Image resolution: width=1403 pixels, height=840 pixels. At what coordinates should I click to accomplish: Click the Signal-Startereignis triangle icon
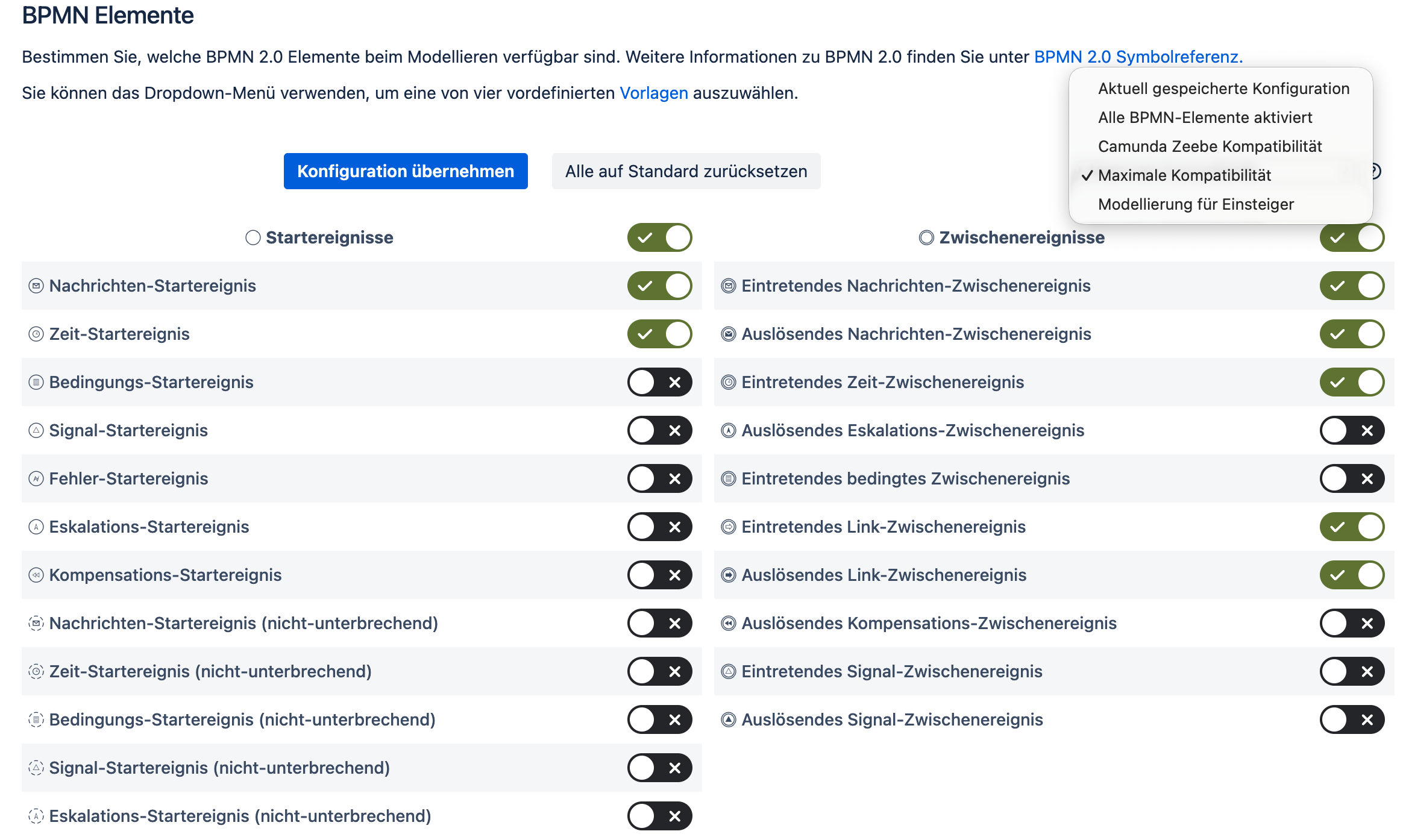click(36, 430)
